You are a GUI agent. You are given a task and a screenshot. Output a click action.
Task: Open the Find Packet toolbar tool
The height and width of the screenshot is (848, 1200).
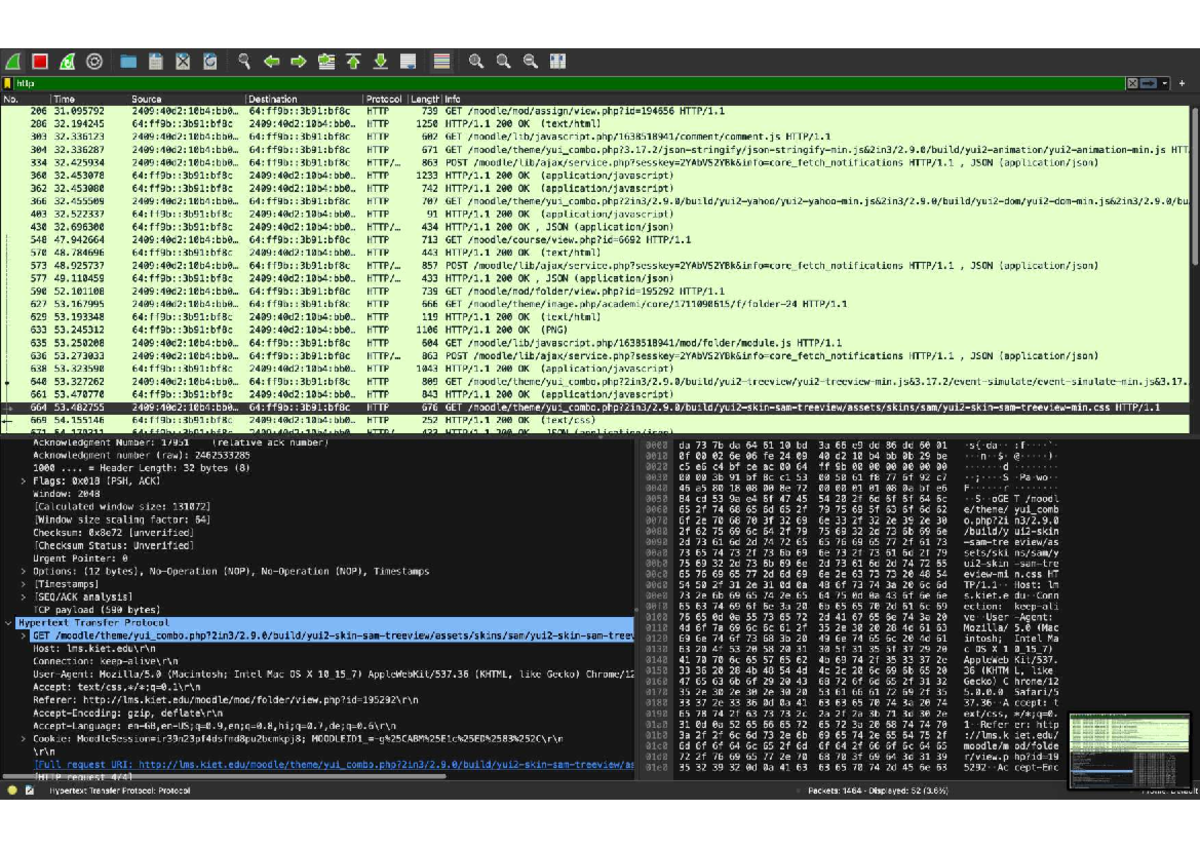coord(243,61)
